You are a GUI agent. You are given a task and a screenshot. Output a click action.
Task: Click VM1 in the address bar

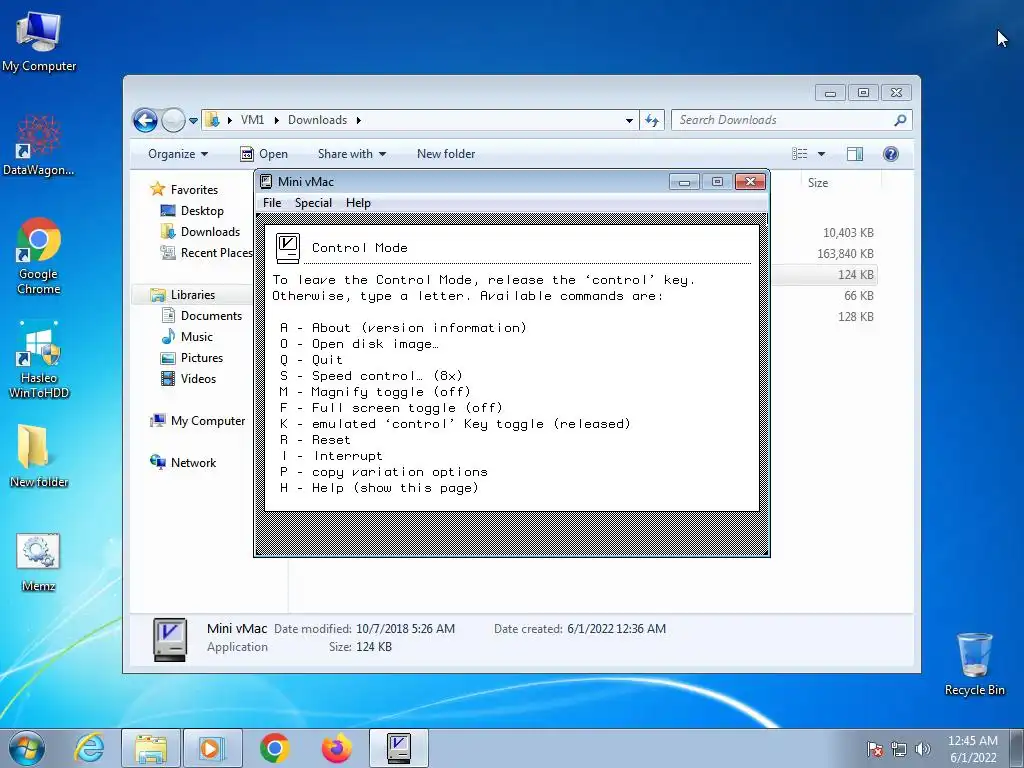point(252,120)
